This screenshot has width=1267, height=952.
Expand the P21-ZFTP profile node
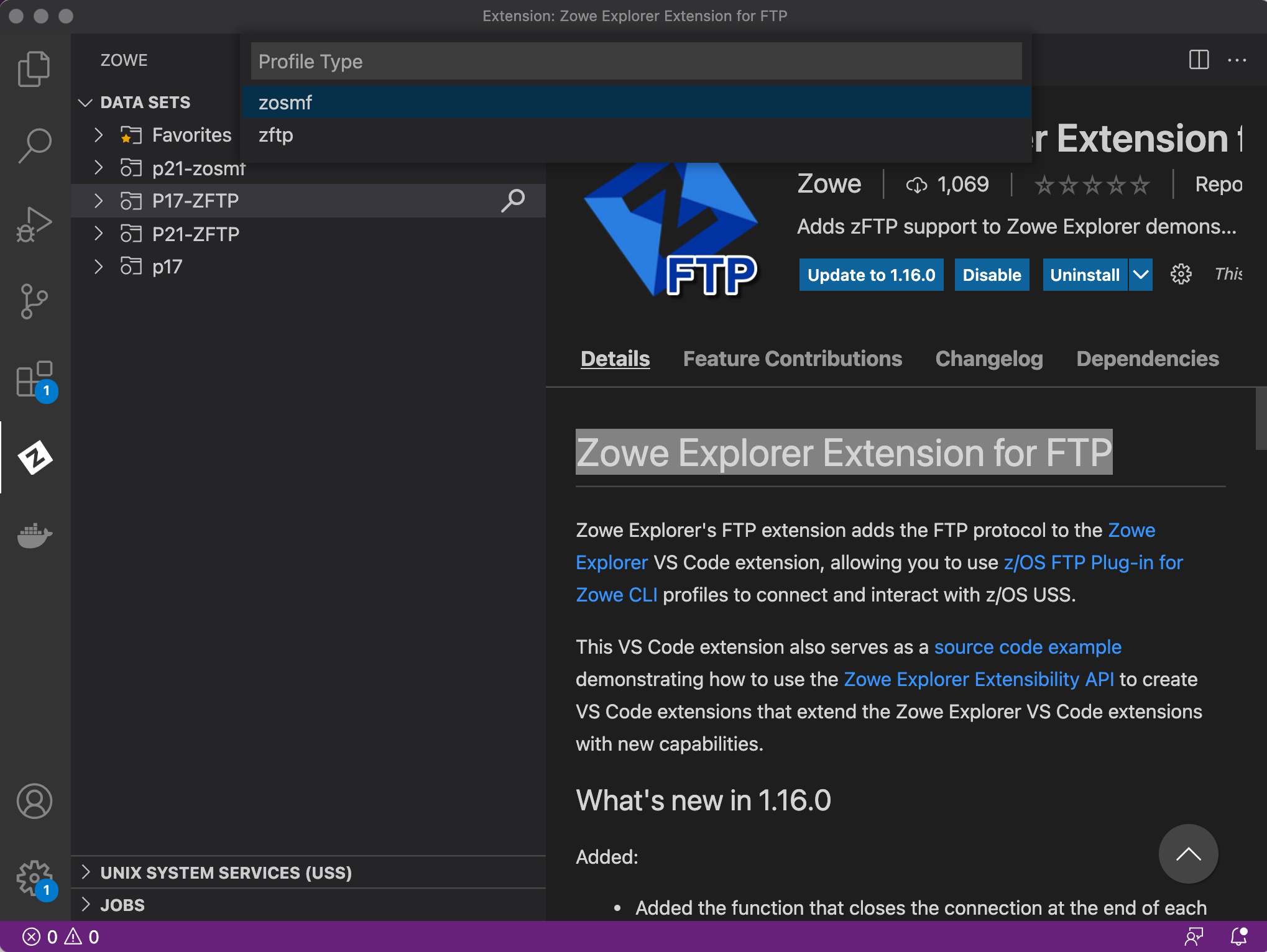98,234
